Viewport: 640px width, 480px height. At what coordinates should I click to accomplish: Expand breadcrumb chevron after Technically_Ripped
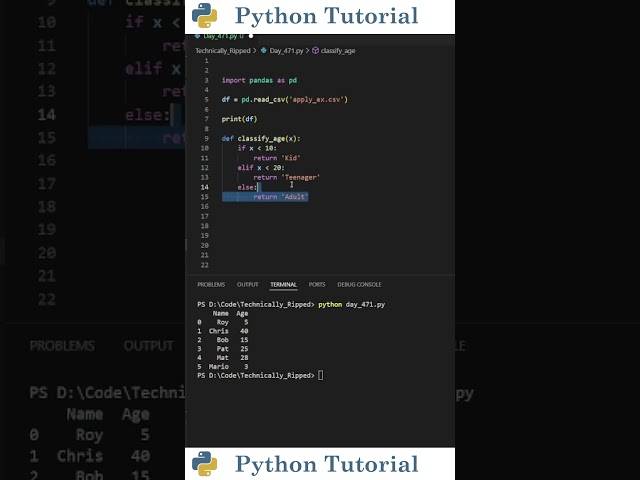coord(255,51)
